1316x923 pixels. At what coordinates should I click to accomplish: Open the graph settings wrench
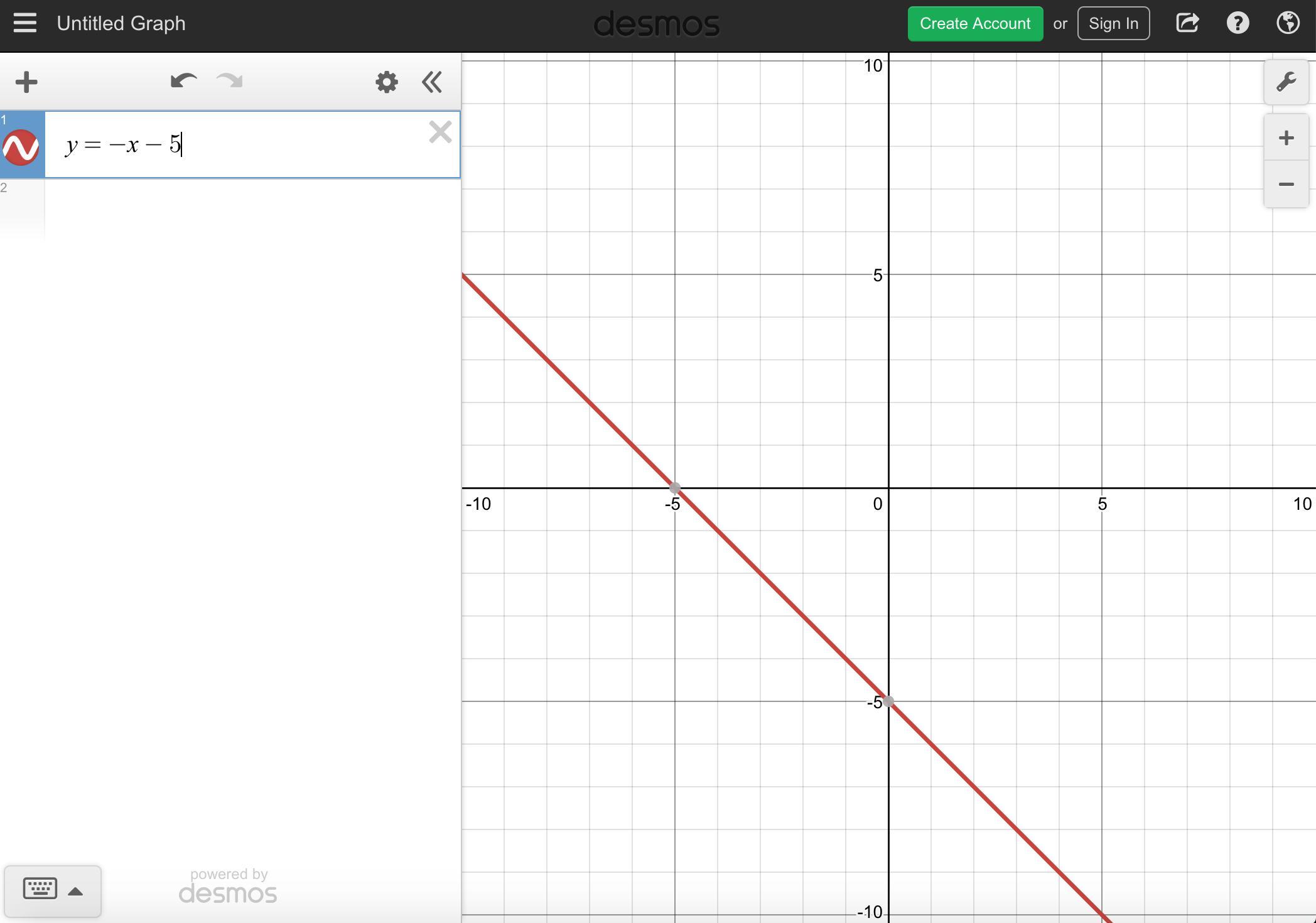tap(1286, 82)
